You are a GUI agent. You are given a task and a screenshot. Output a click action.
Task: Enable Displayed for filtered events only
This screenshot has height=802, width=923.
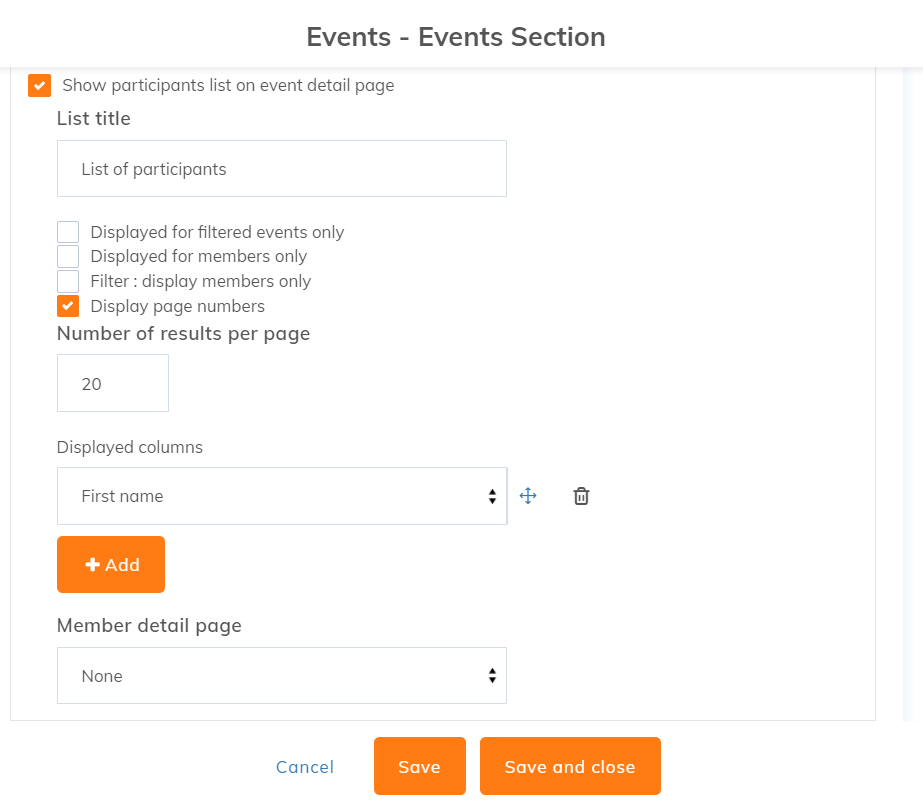[x=68, y=232]
